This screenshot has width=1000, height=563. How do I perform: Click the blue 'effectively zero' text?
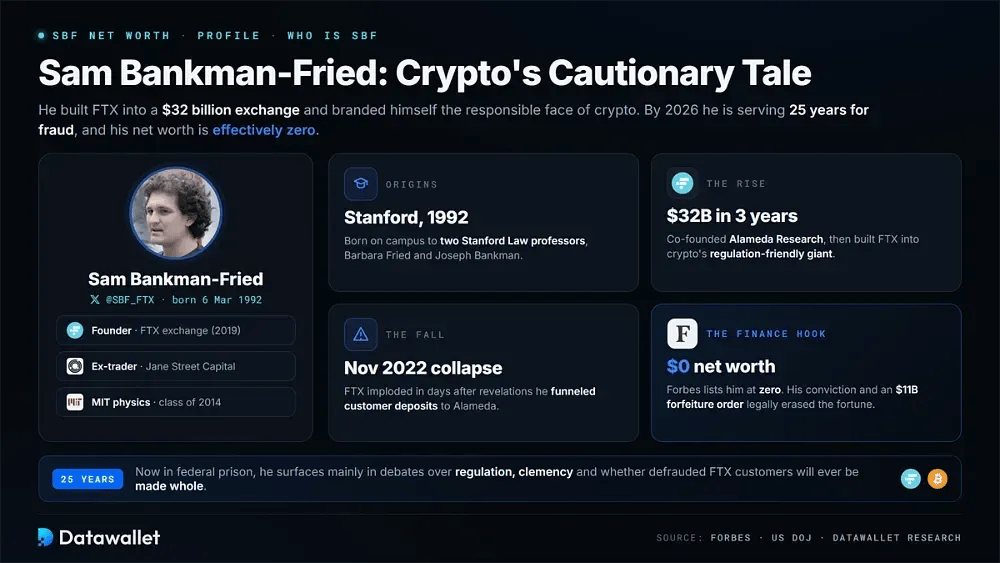(264, 130)
